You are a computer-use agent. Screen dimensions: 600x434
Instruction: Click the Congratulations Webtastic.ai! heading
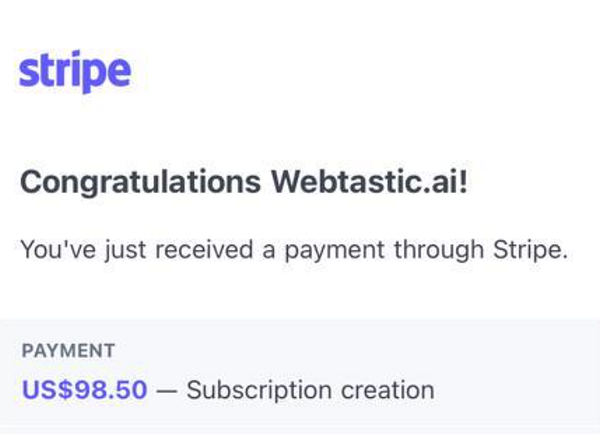tap(244, 182)
